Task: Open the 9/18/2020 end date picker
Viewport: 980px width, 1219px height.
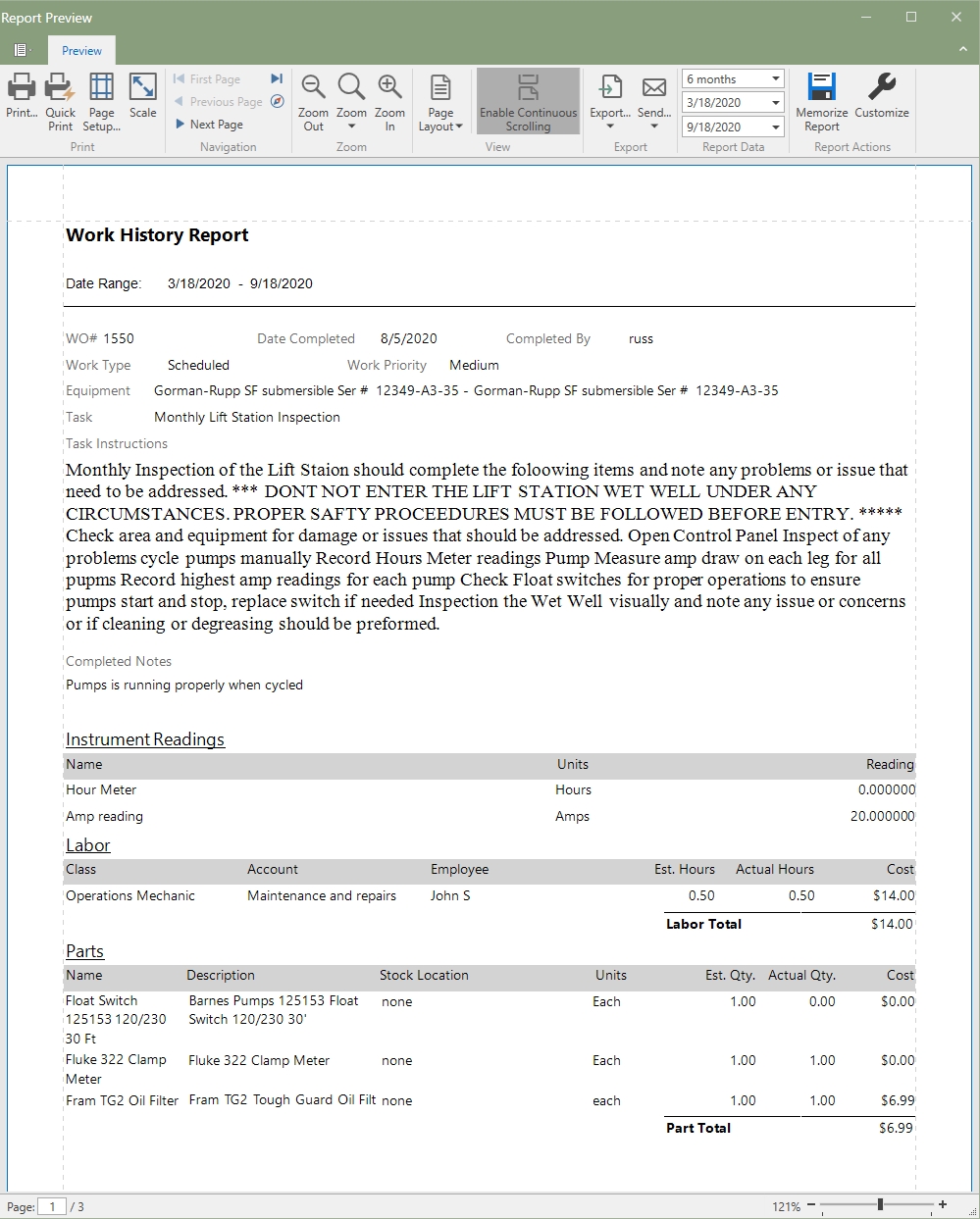Action: click(776, 127)
